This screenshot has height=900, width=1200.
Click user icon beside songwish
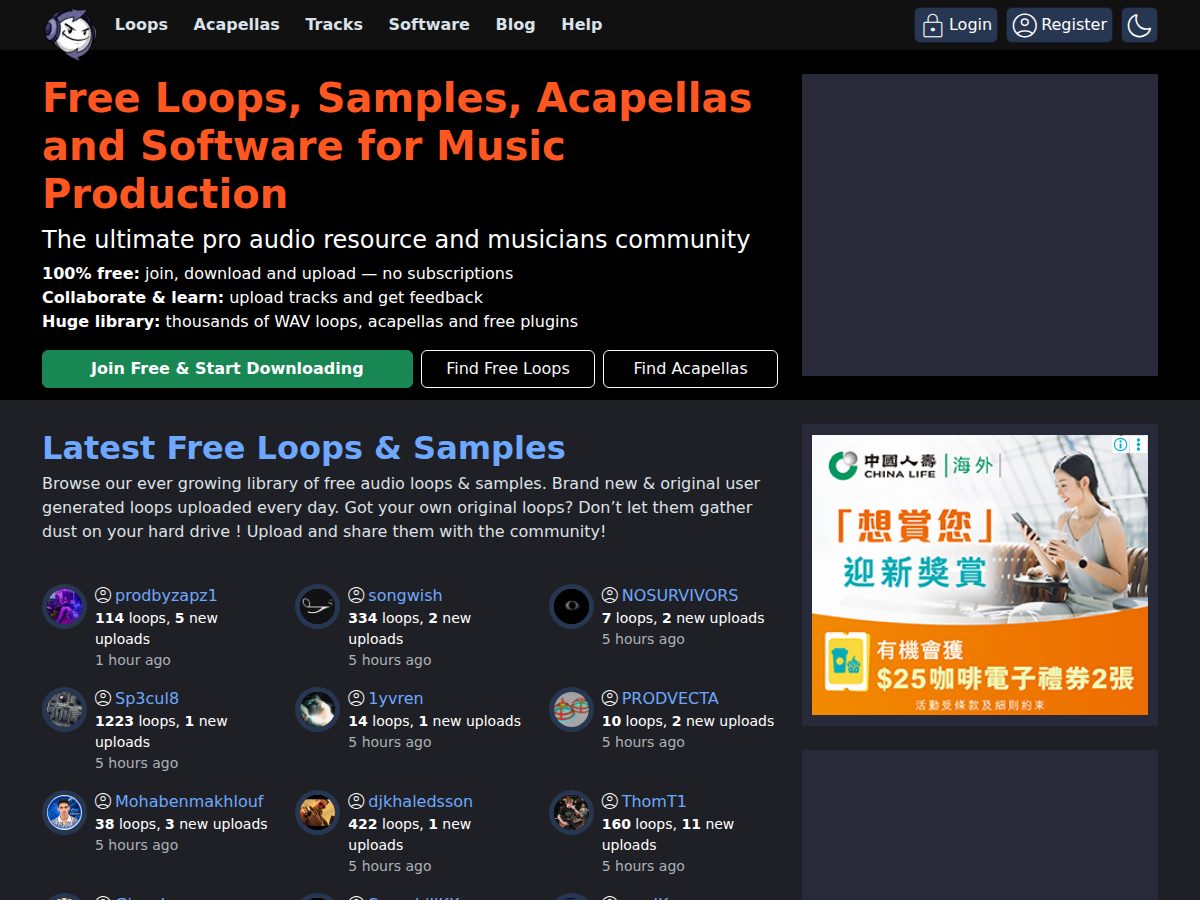point(356,595)
